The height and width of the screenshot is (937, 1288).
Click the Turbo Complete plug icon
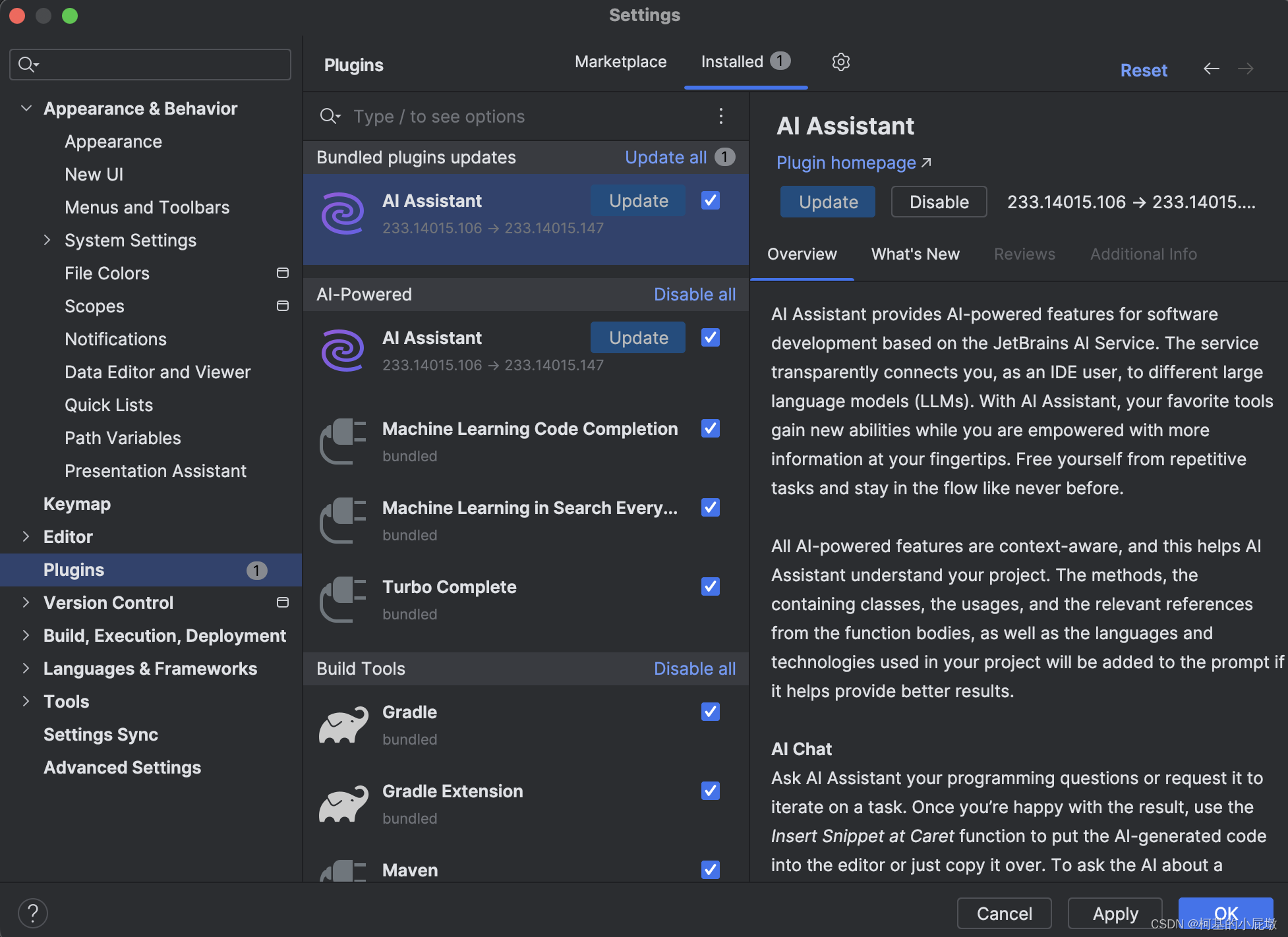[343, 600]
